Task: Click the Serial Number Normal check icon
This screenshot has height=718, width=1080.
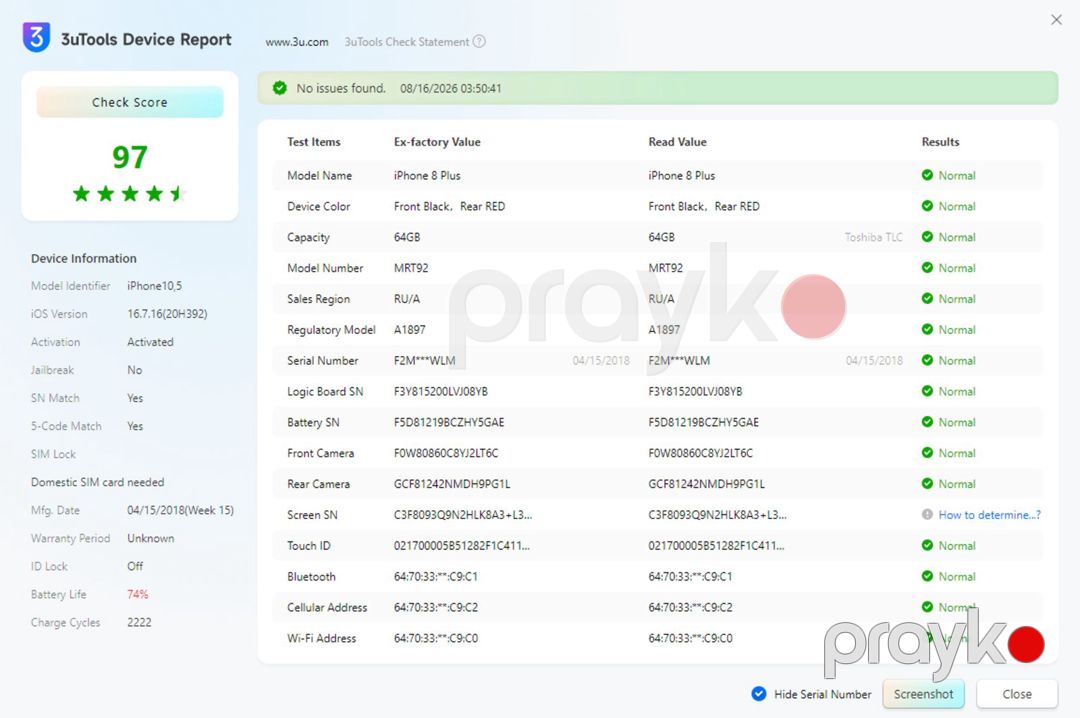Action: click(x=927, y=360)
